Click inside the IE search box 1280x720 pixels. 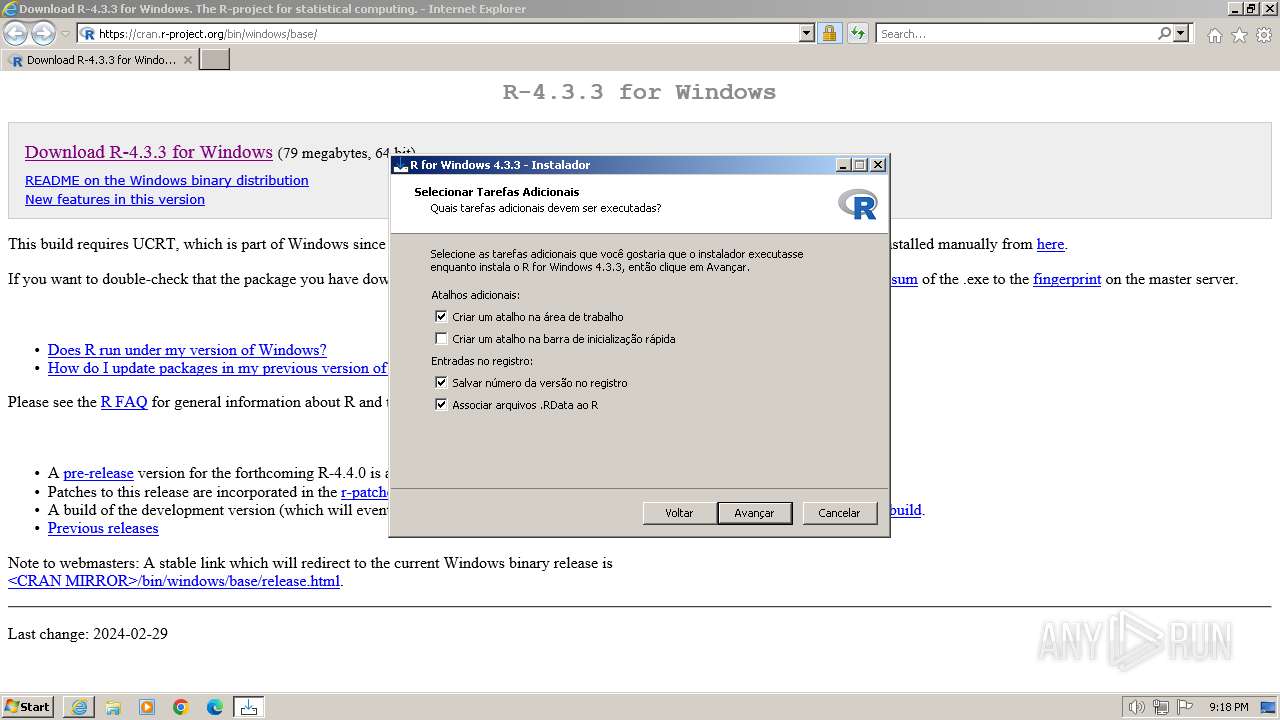pyautogui.click(x=1015, y=34)
